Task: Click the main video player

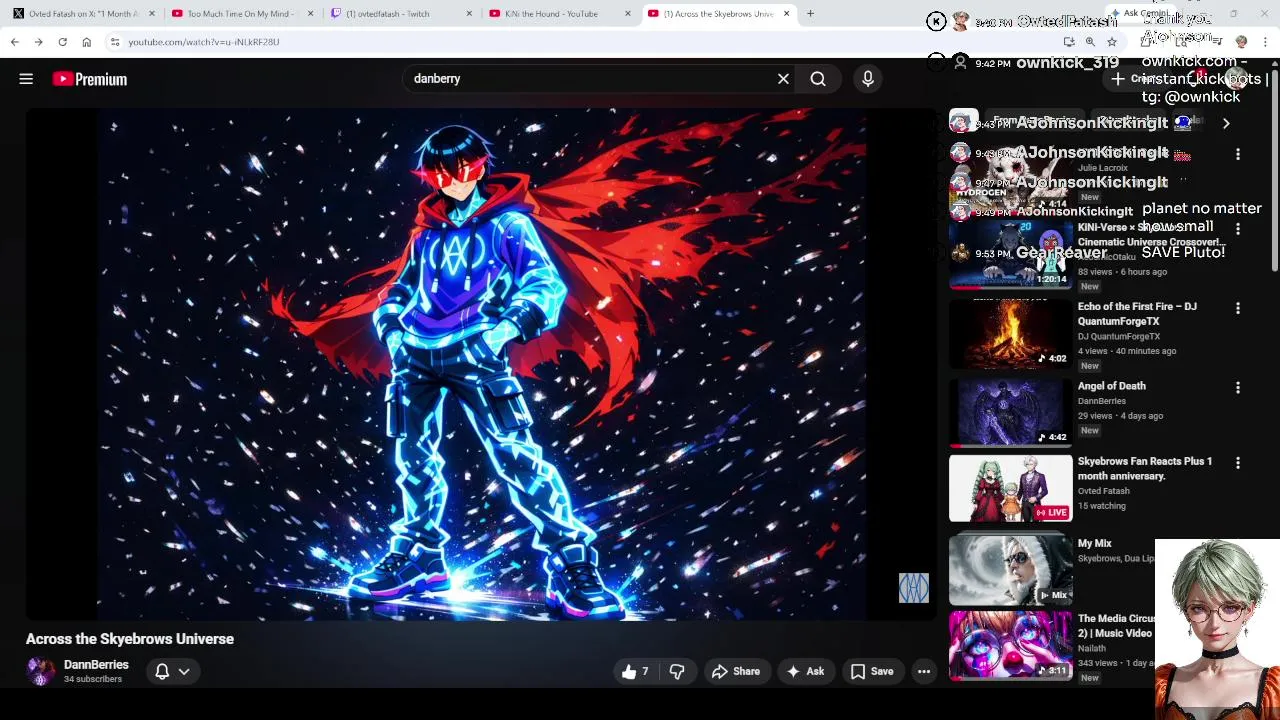Action: (x=482, y=365)
